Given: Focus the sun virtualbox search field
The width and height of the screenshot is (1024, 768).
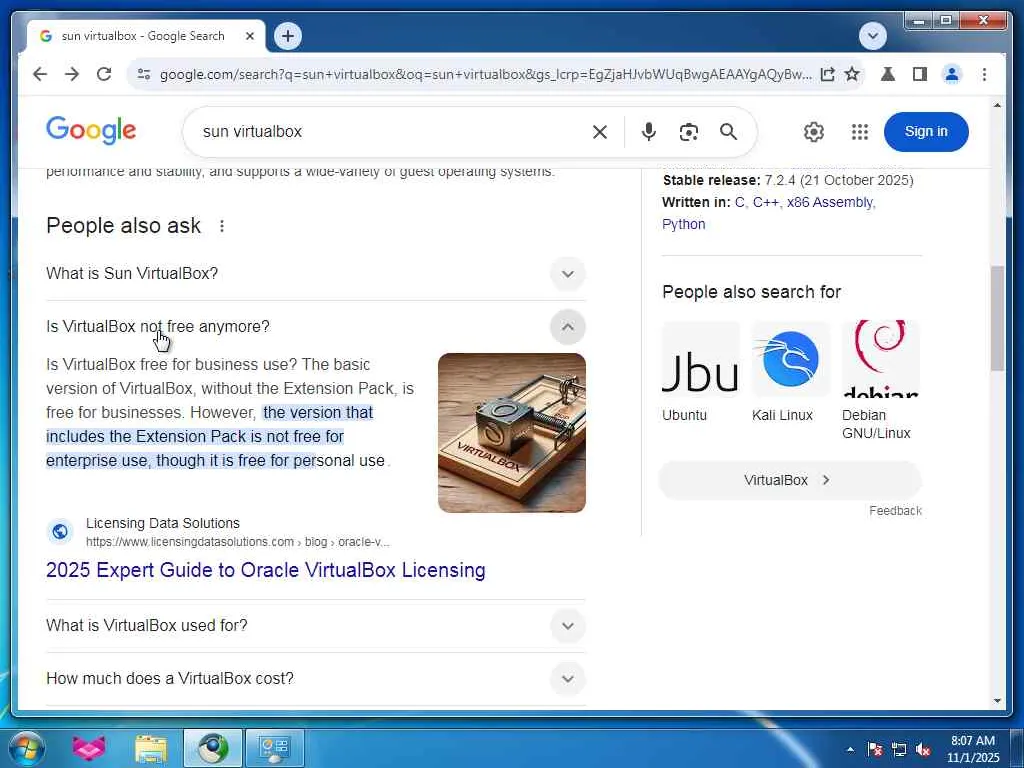Looking at the screenshot, I should coord(392,132).
